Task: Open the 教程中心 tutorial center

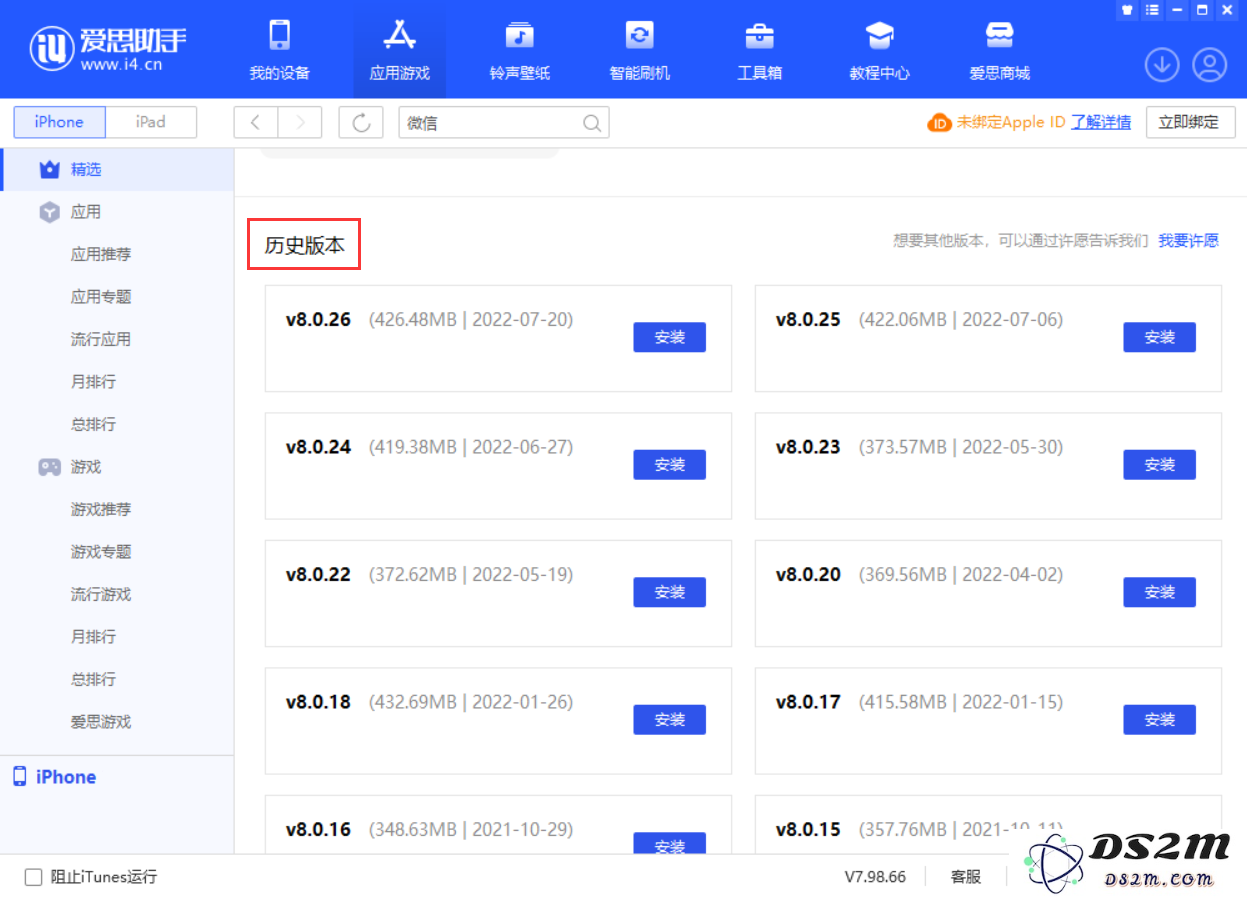Action: tap(879, 48)
